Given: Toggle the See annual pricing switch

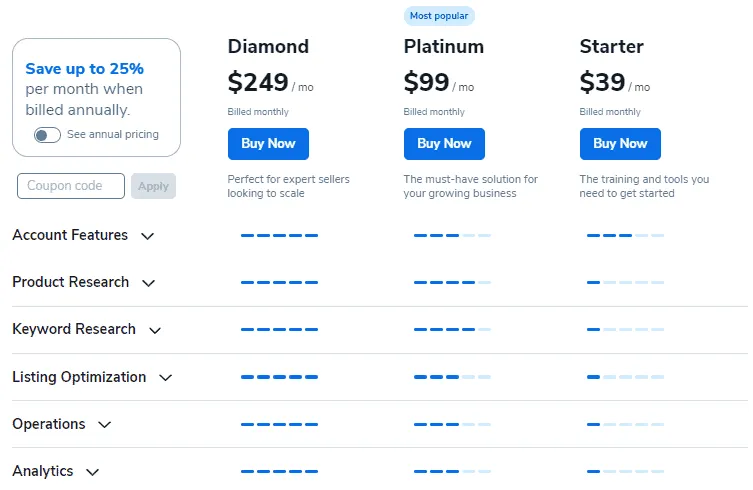Looking at the screenshot, I should coord(47,135).
